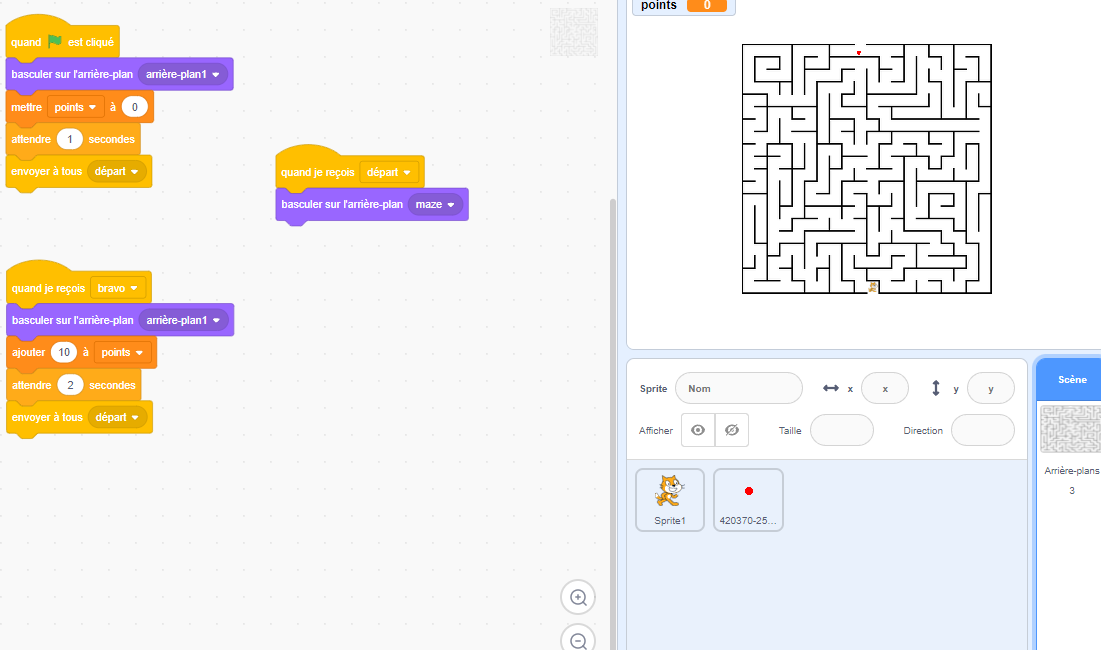The width and height of the screenshot is (1101, 650).
Task: Open points dropdown in ajouter block
Action: pos(122,352)
